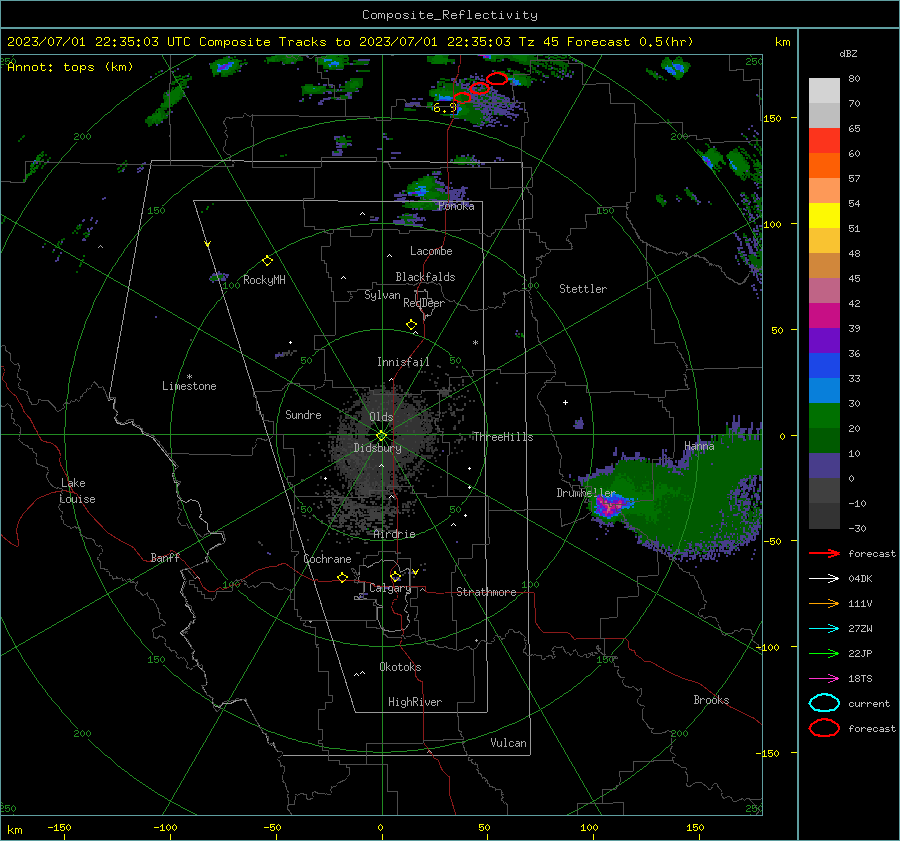
Task: Select the Airdrie label
Action: click(394, 534)
